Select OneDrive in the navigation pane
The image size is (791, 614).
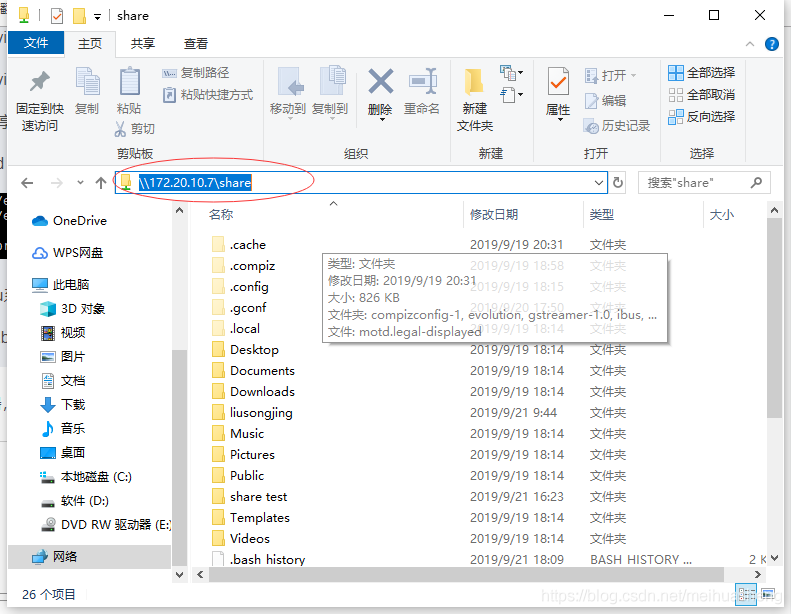coord(69,221)
